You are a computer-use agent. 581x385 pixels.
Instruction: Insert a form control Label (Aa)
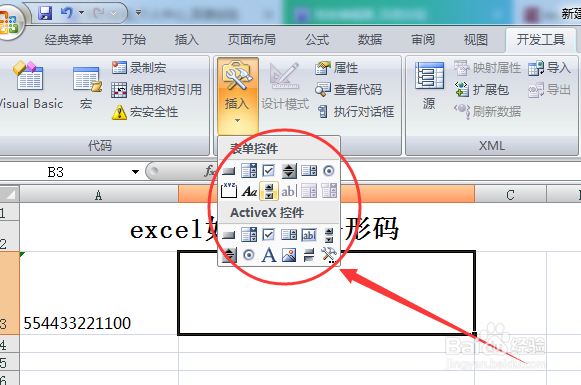pos(249,191)
